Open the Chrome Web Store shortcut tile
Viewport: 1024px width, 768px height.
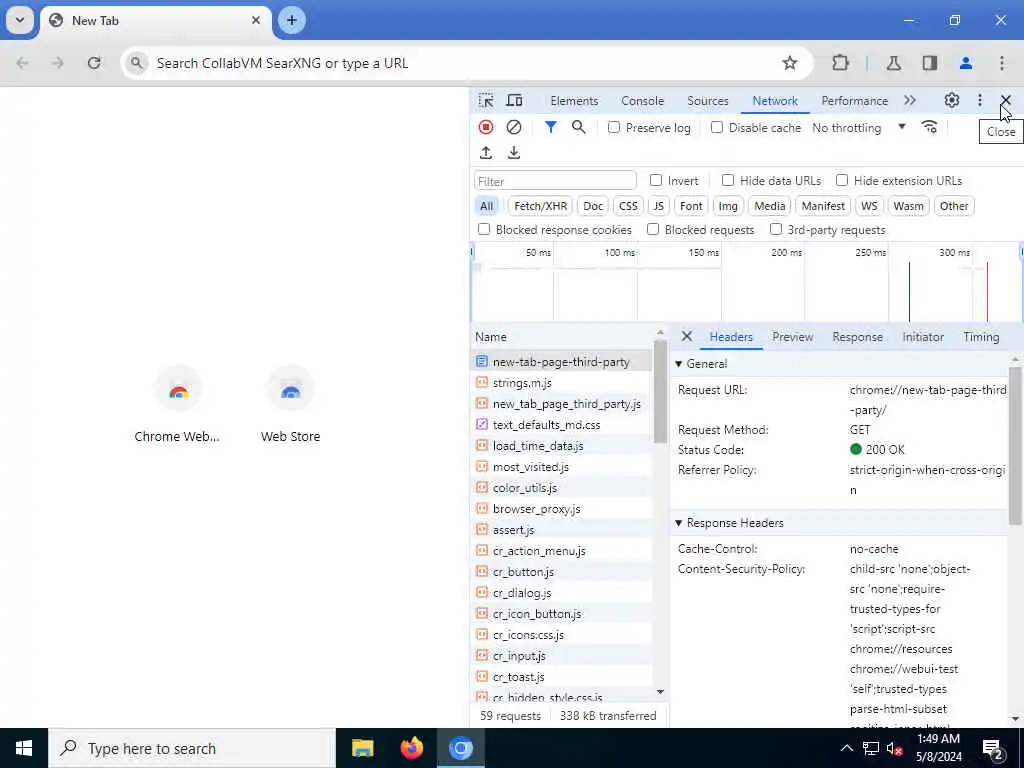coord(178,406)
